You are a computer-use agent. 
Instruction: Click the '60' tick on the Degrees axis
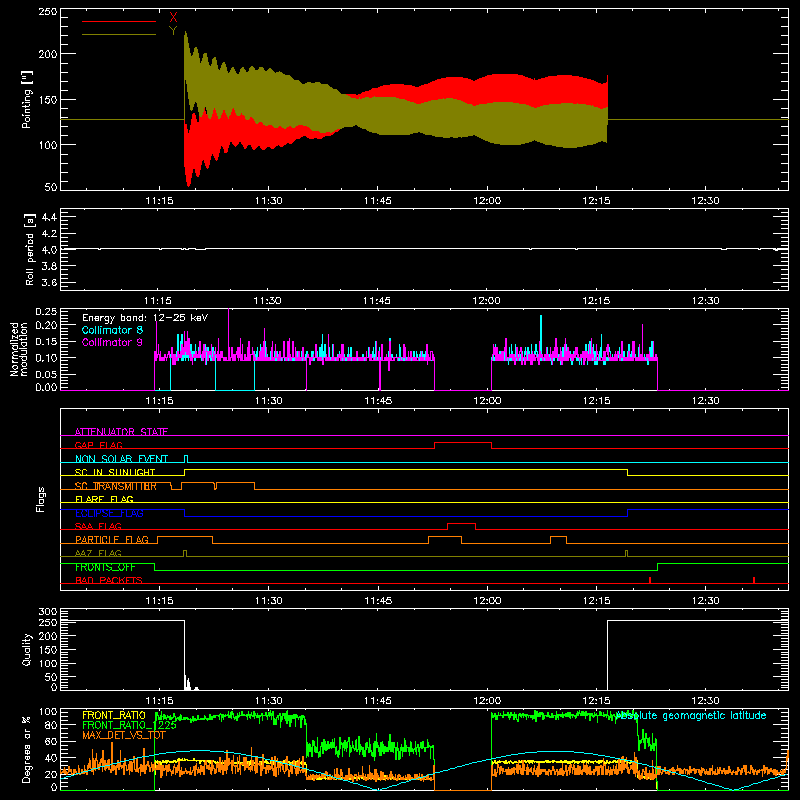click(x=52, y=741)
